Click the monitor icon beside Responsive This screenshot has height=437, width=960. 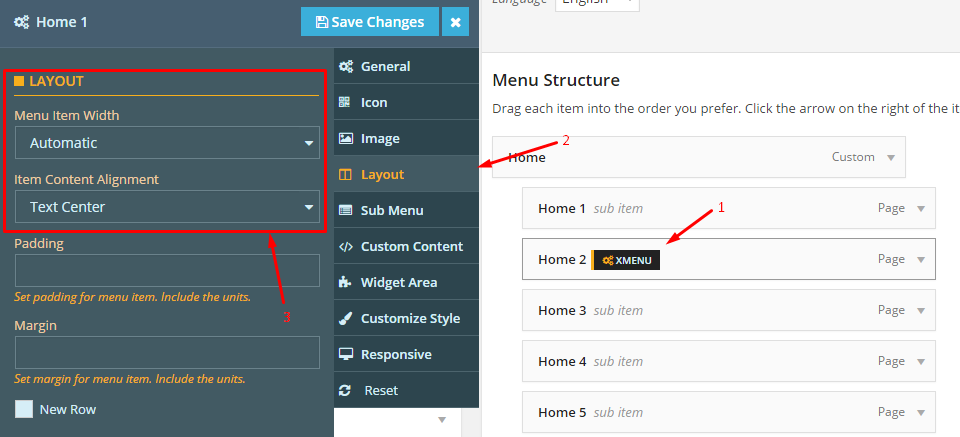click(346, 354)
